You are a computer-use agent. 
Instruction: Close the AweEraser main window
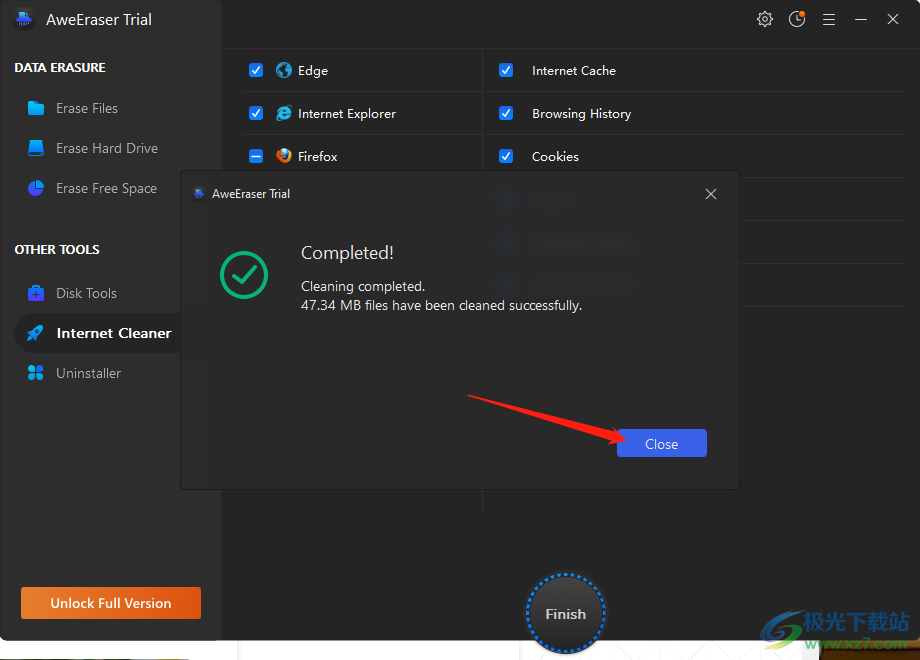pyautogui.click(x=893, y=19)
